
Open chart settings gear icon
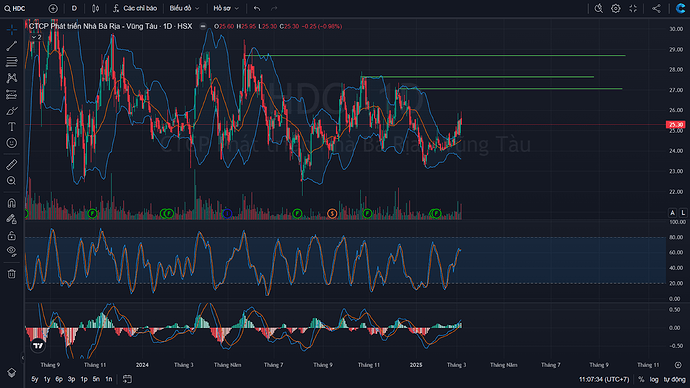616,8
